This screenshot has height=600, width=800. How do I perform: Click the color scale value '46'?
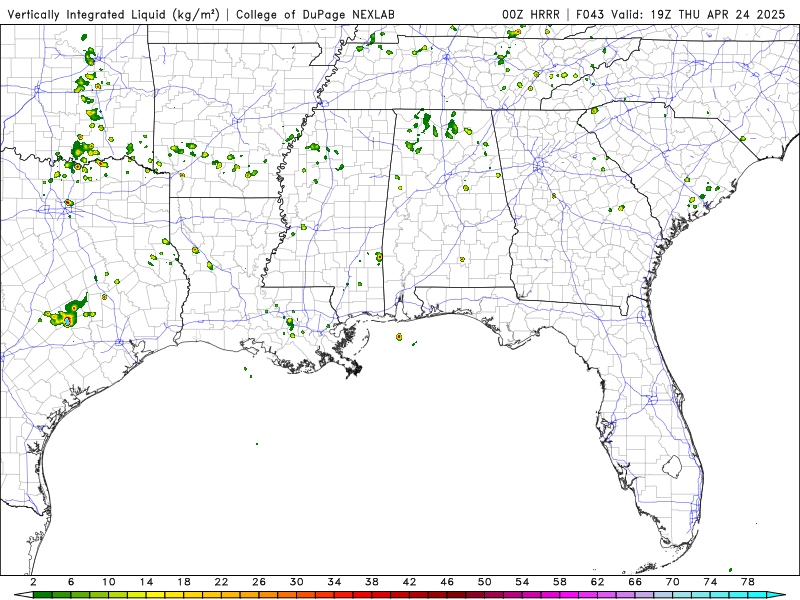(x=447, y=582)
